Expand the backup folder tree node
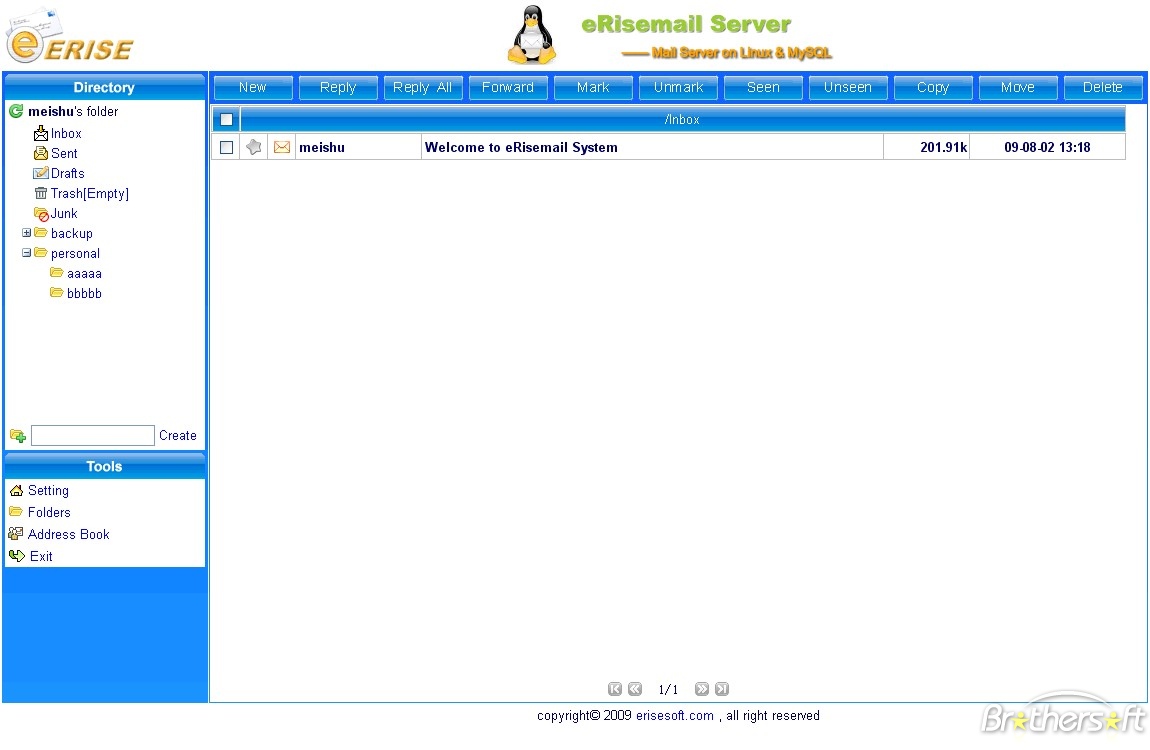The width and height of the screenshot is (1150, 750). click(26, 232)
